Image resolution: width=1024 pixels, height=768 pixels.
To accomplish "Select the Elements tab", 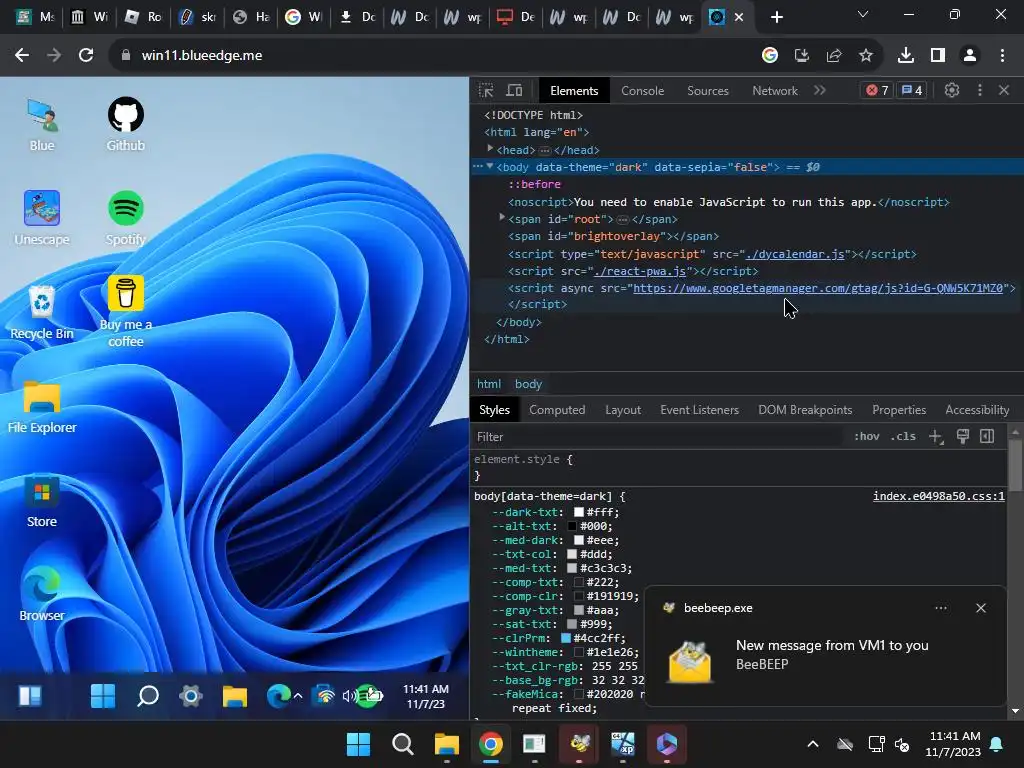I will pos(574,91).
